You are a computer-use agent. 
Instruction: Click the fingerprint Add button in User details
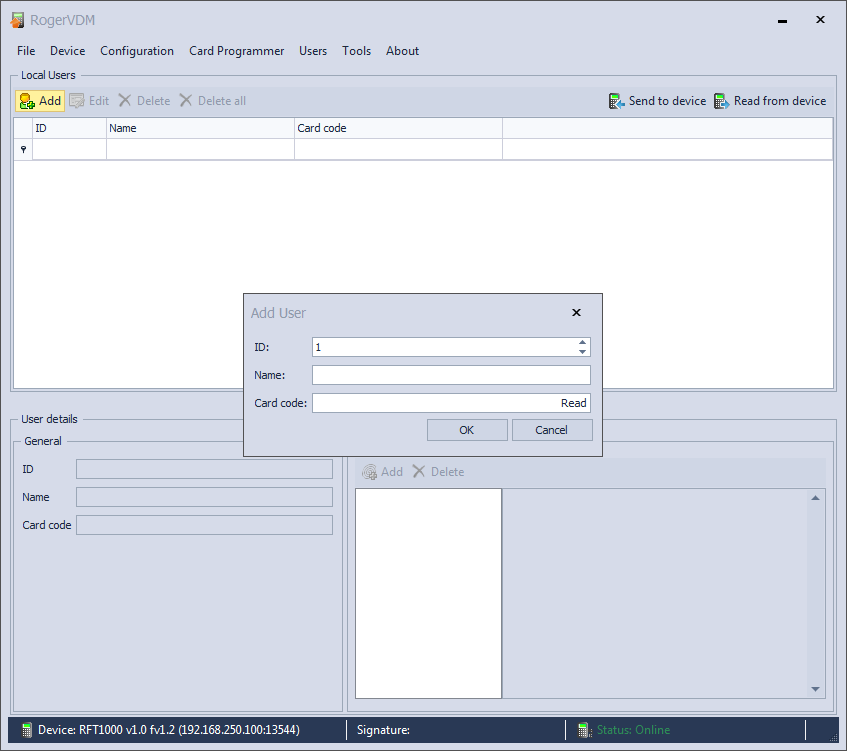point(382,472)
